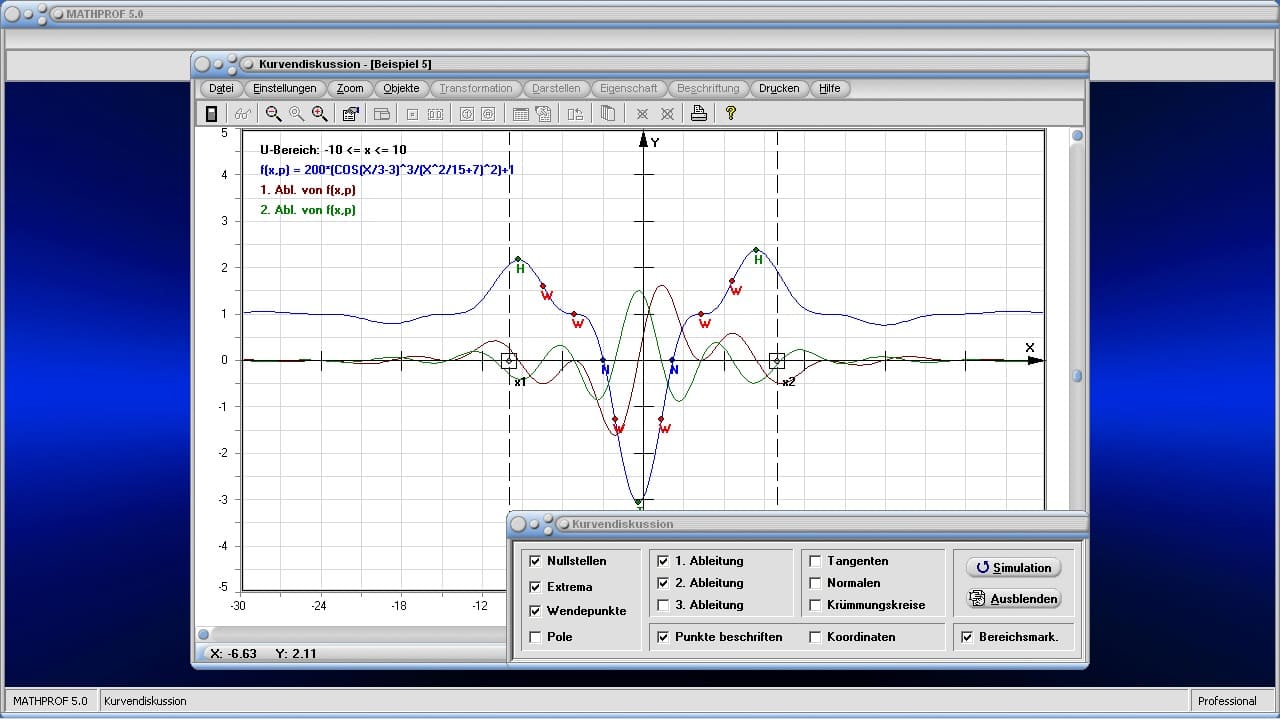
Task: Click the window layout toolbar icon
Action: pyautogui.click(x=381, y=114)
